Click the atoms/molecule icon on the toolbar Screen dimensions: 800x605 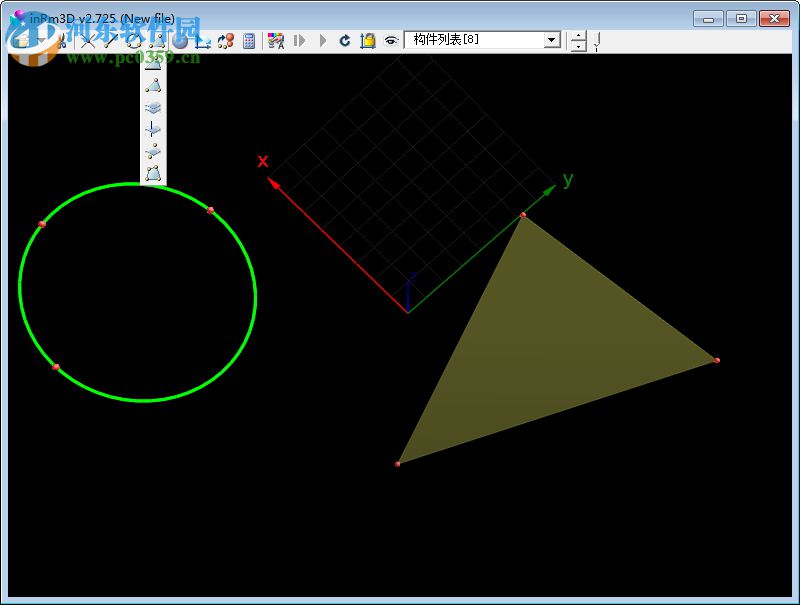[227, 42]
